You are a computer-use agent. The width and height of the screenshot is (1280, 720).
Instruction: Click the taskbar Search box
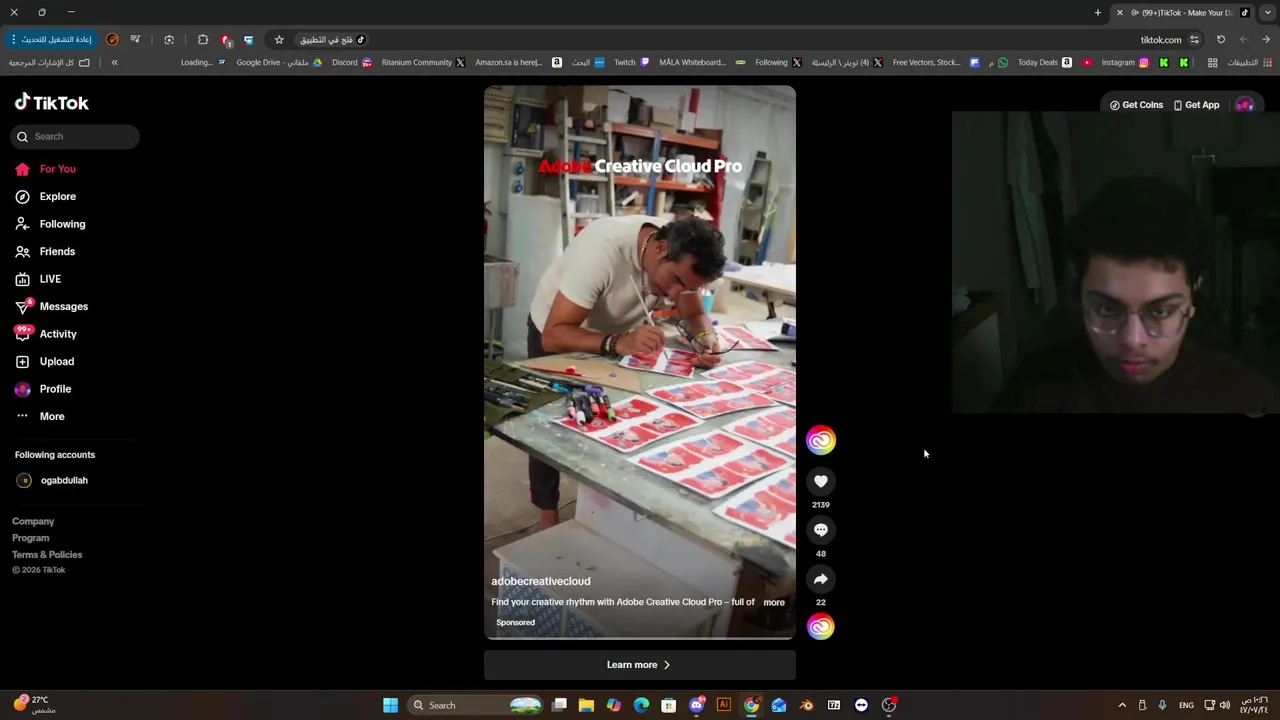(x=476, y=706)
